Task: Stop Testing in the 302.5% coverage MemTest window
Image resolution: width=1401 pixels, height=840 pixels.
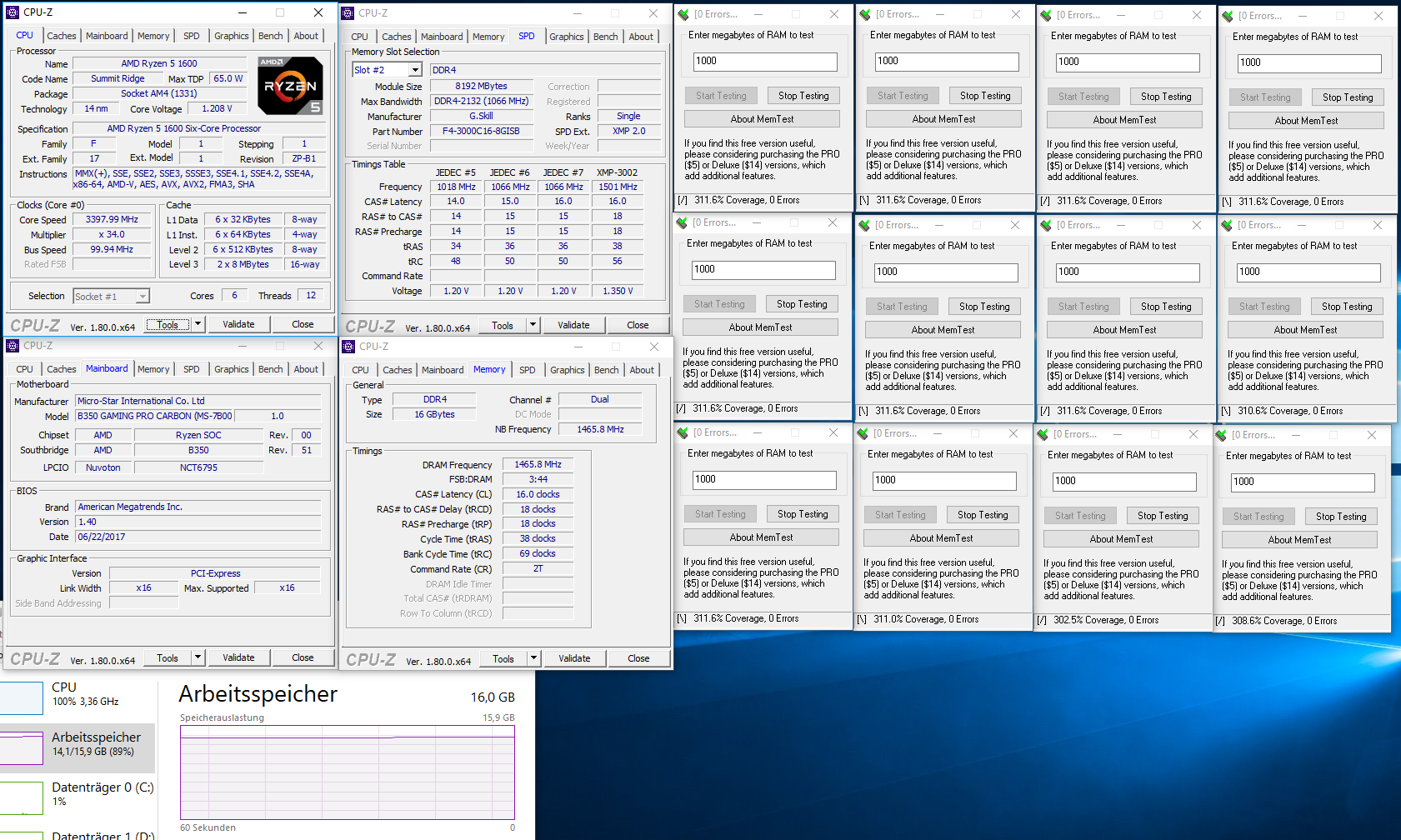Action: pyautogui.click(x=1163, y=516)
